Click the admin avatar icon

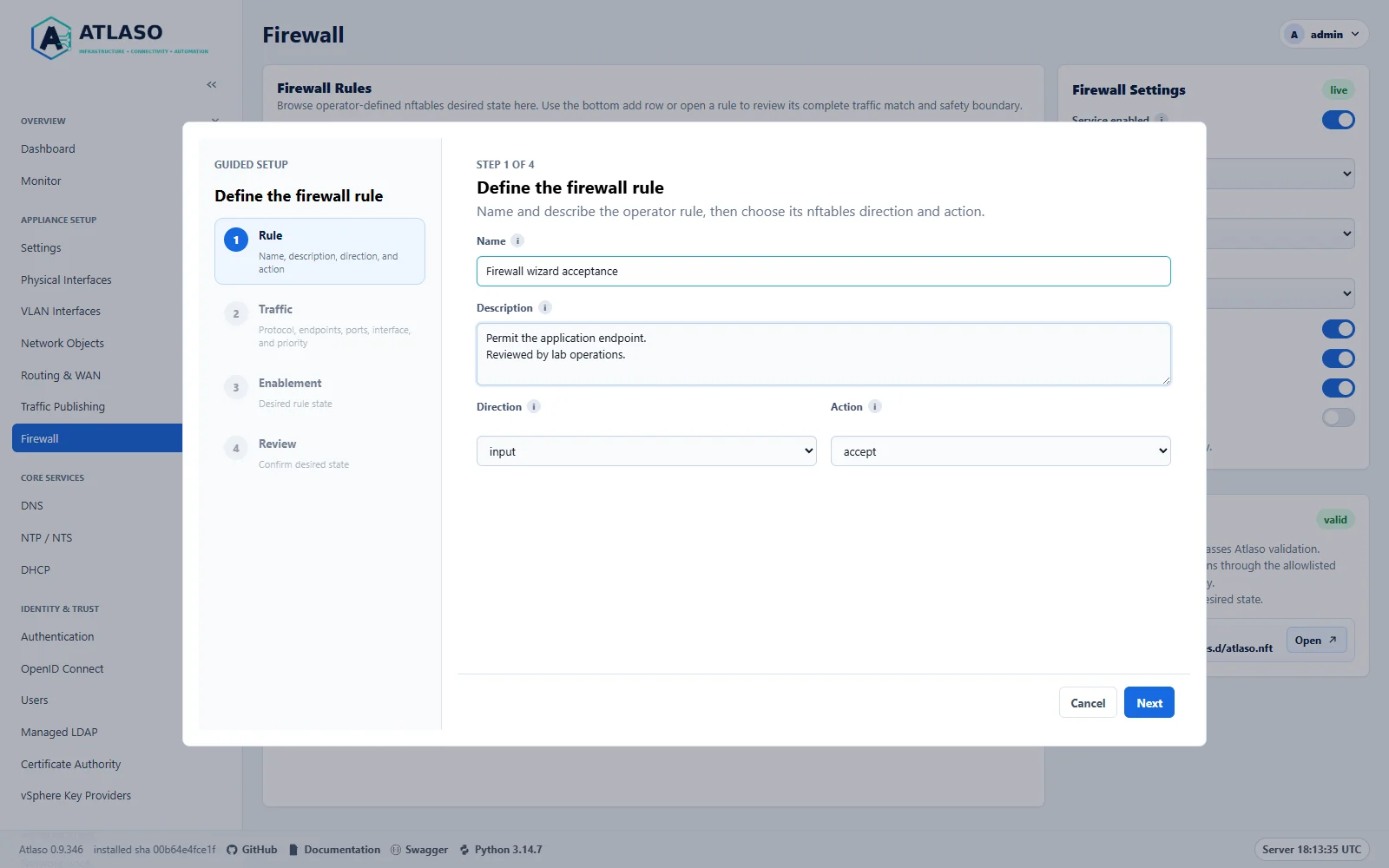pyautogui.click(x=1294, y=35)
